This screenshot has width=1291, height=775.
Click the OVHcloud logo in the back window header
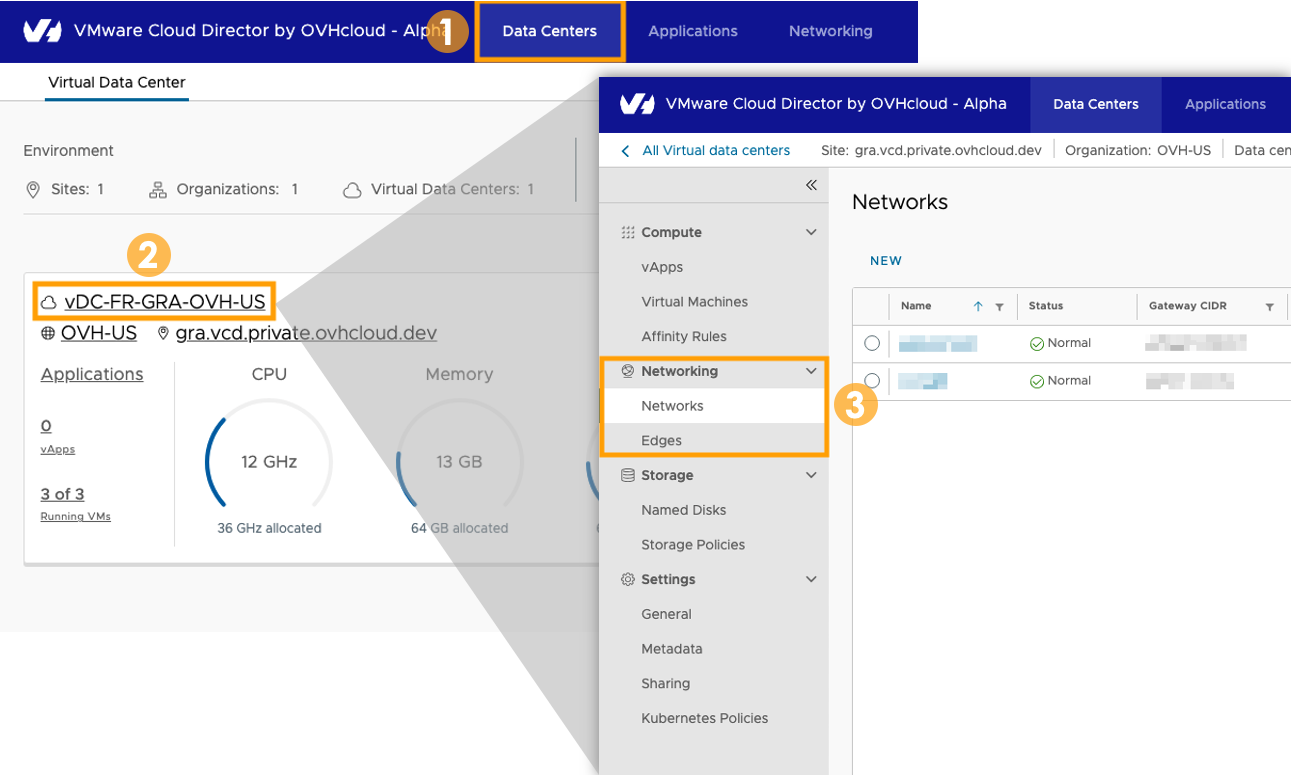click(x=43, y=31)
